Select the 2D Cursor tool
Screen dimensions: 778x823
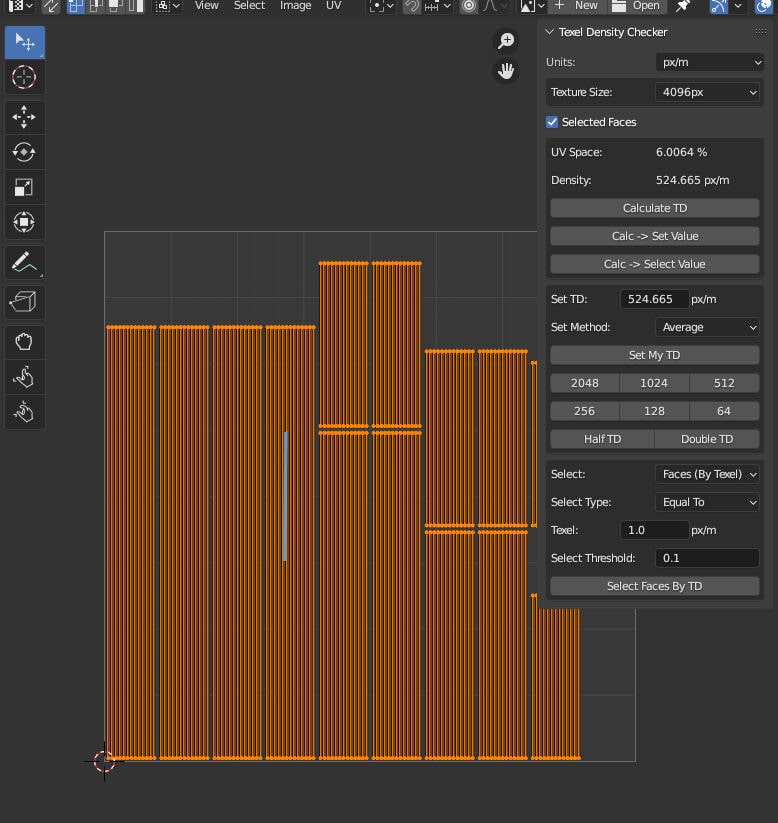coord(24,77)
